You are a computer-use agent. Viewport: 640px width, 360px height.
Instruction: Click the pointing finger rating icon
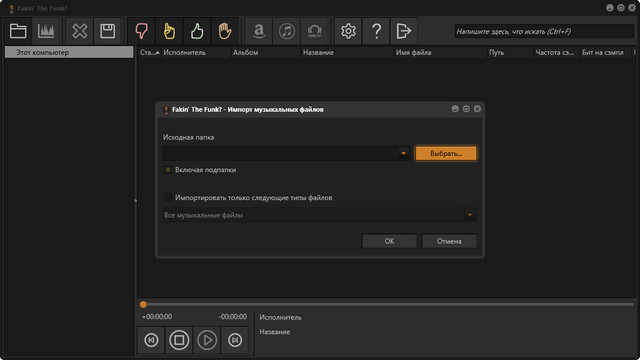169,31
